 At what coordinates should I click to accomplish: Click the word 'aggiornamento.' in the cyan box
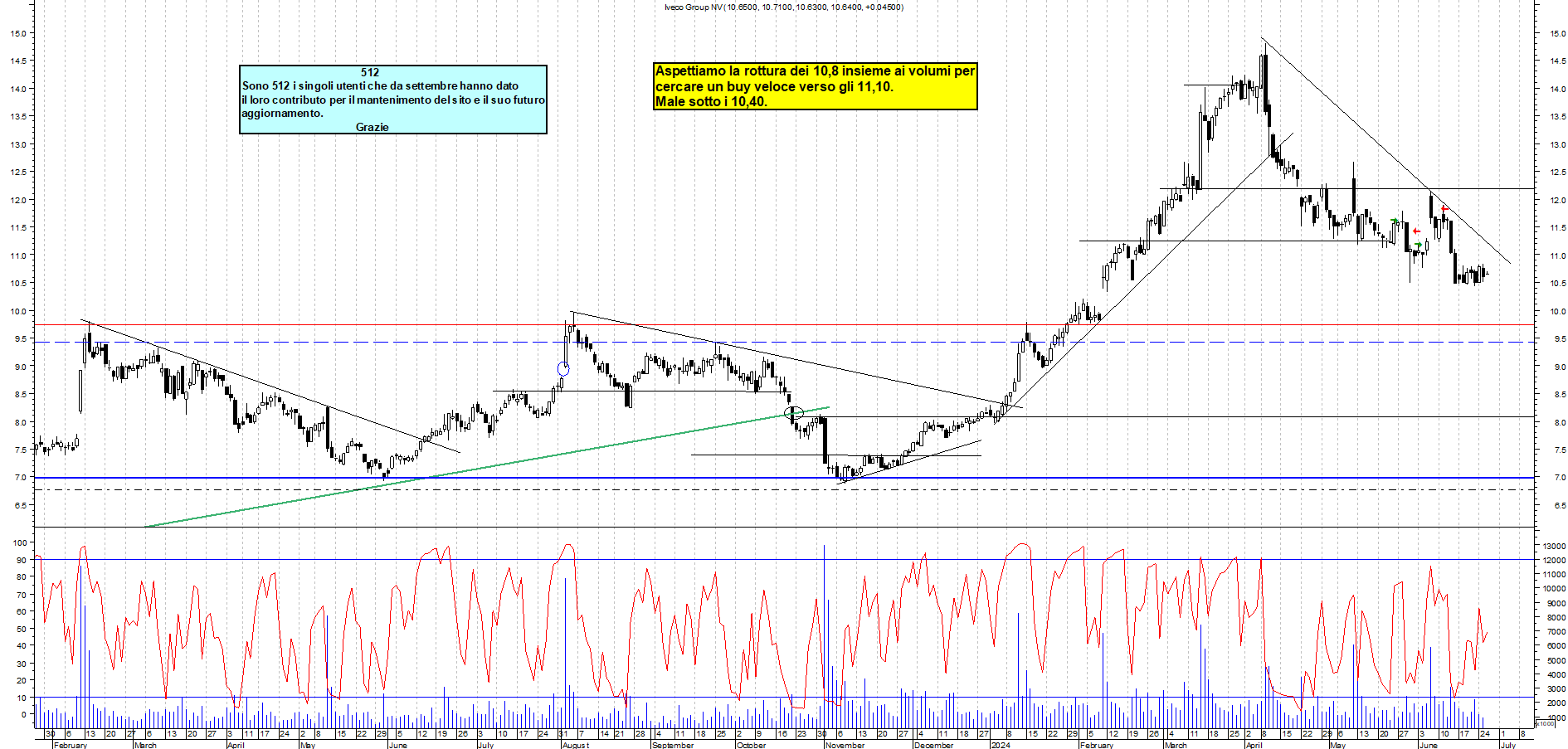point(282,113)
